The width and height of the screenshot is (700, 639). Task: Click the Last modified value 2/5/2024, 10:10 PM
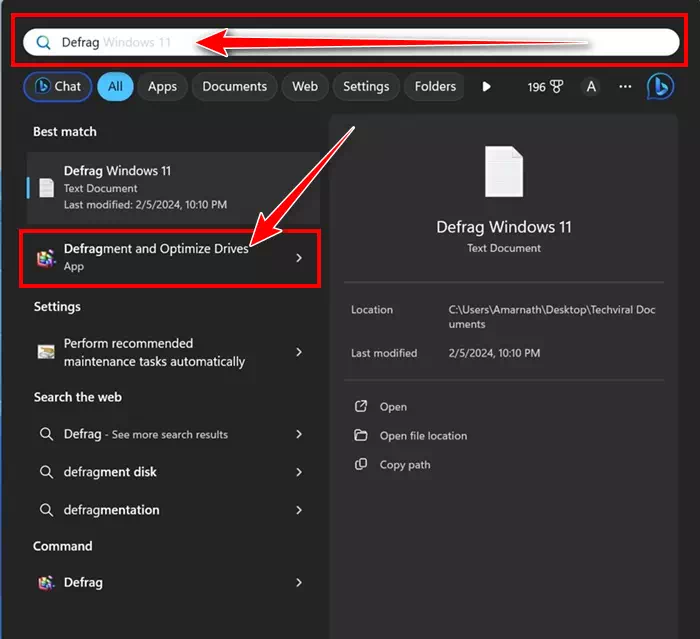pyautogui.click(x=494, y=353)
